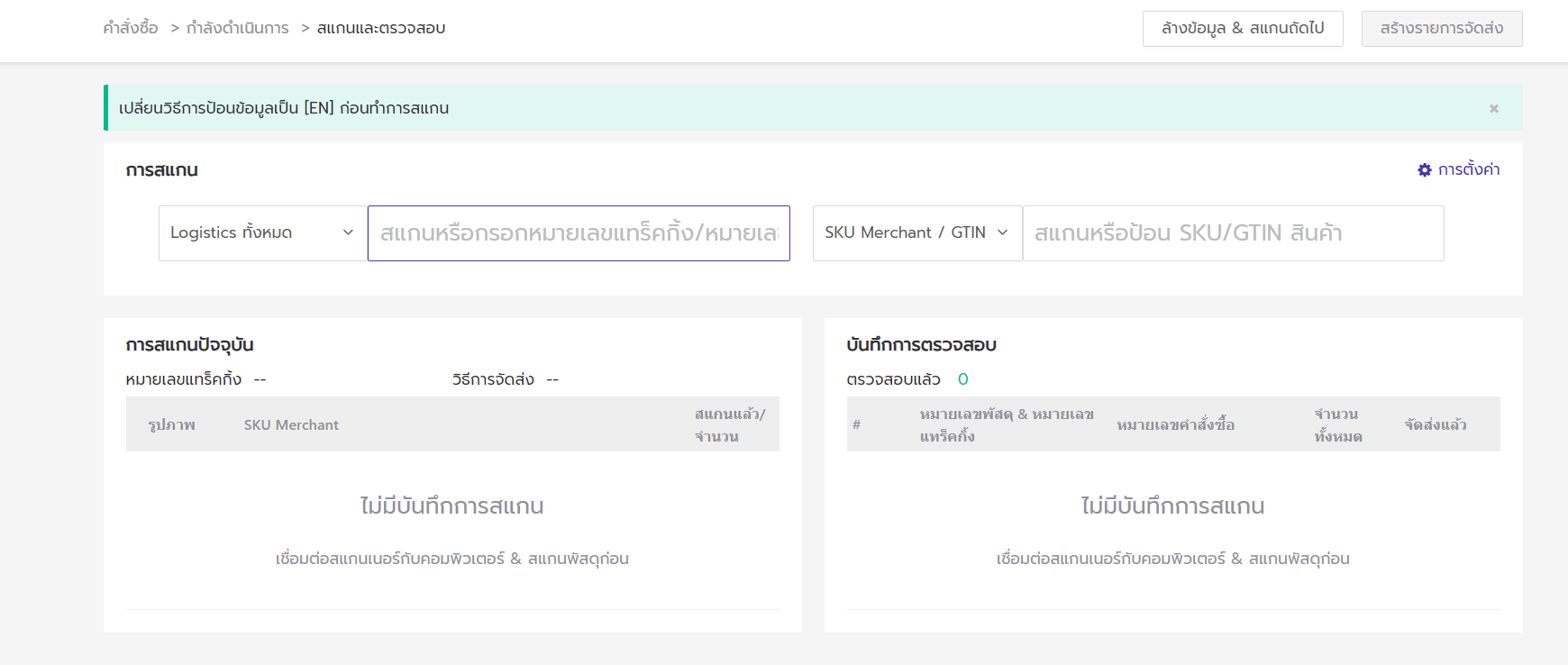Click the # column header in inspection log

(x=856, y=425)
